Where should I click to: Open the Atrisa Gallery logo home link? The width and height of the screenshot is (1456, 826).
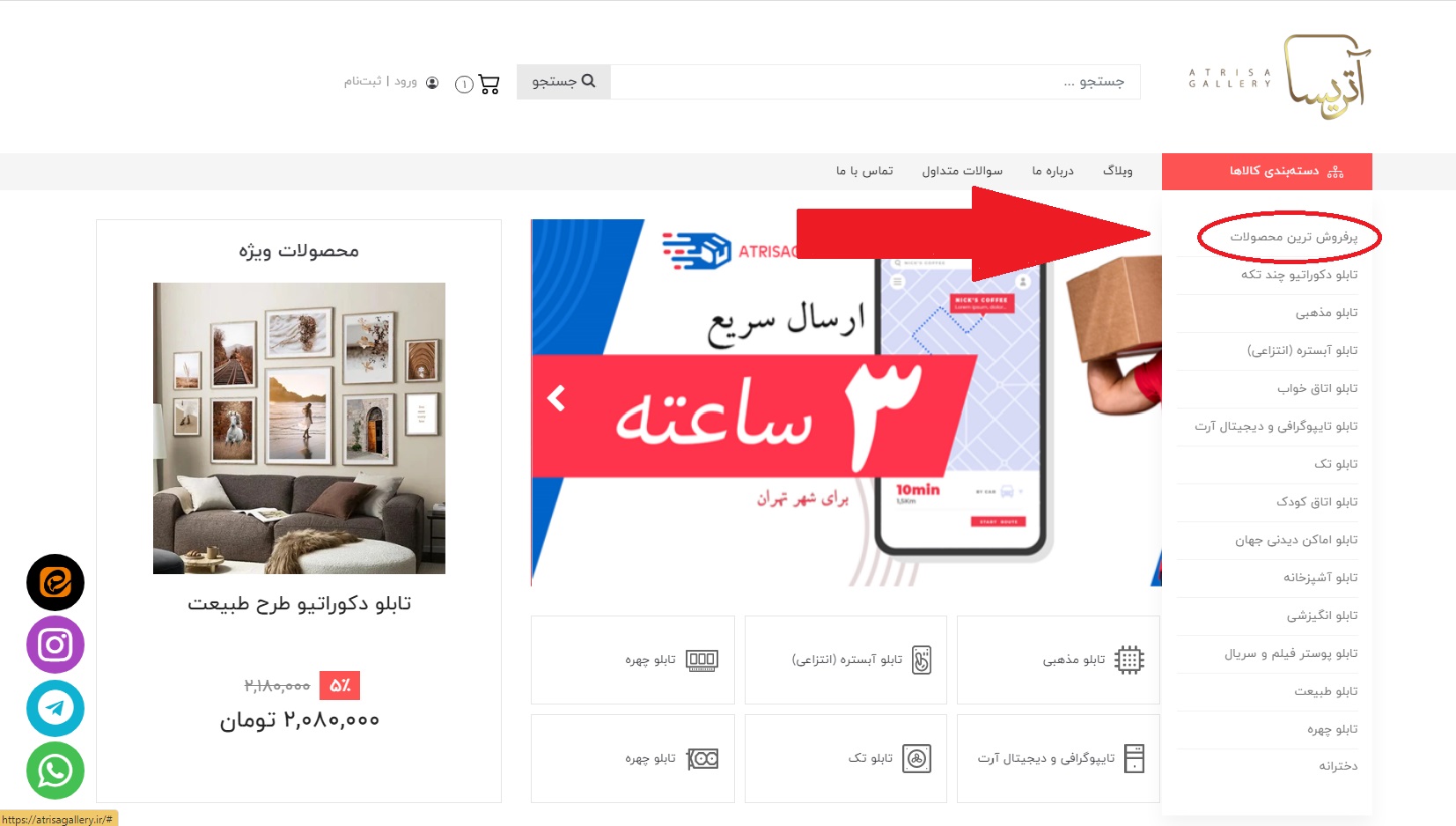point(1280,77)
